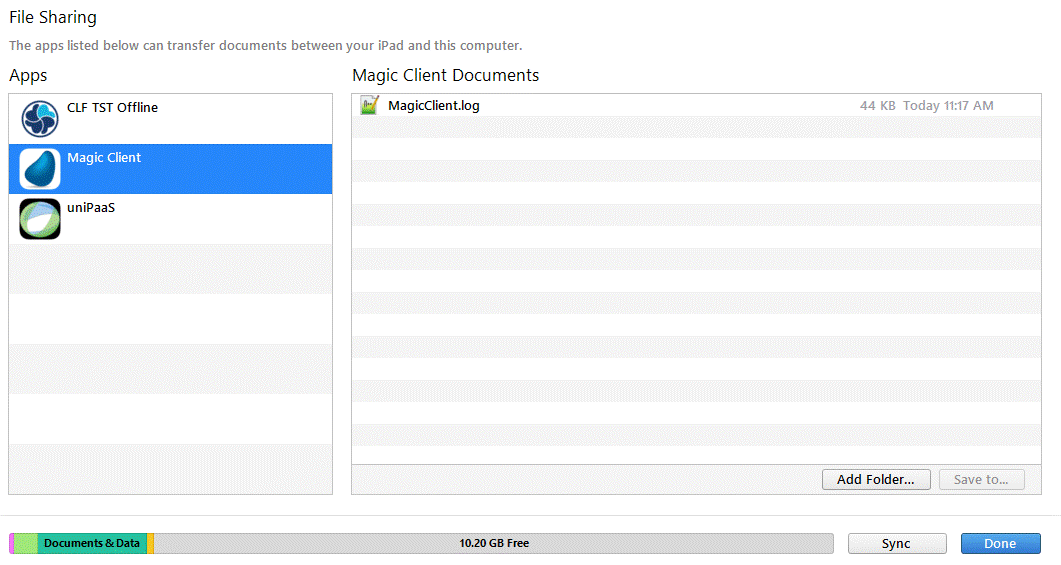Open the Add Folder... dialog
The width and height of the screenshot is (1061, 565).
click(x=876, y=479)
